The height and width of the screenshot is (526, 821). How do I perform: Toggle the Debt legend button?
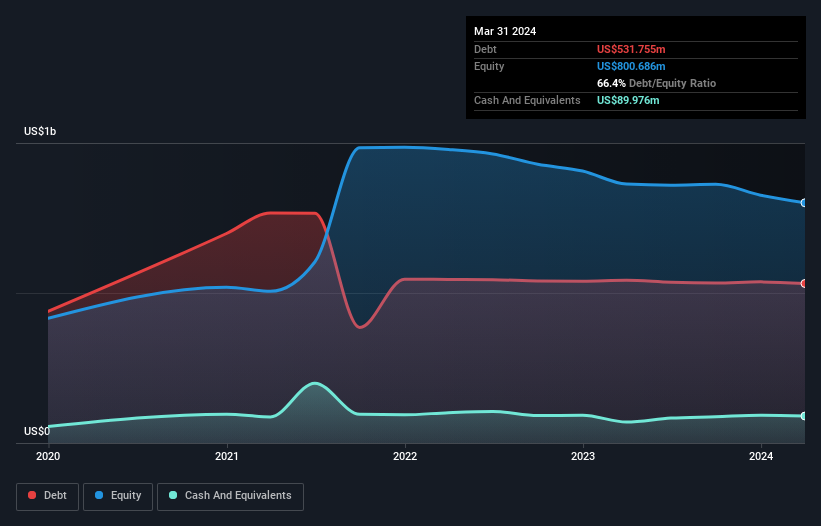click(x=48, y=496)
